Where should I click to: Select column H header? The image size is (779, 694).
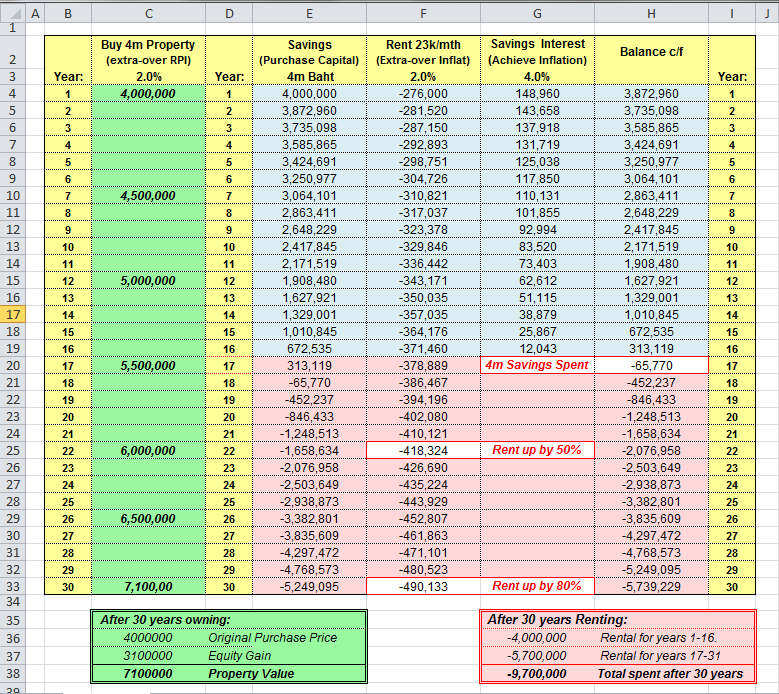pyautogui.click(x=651, y=13)
